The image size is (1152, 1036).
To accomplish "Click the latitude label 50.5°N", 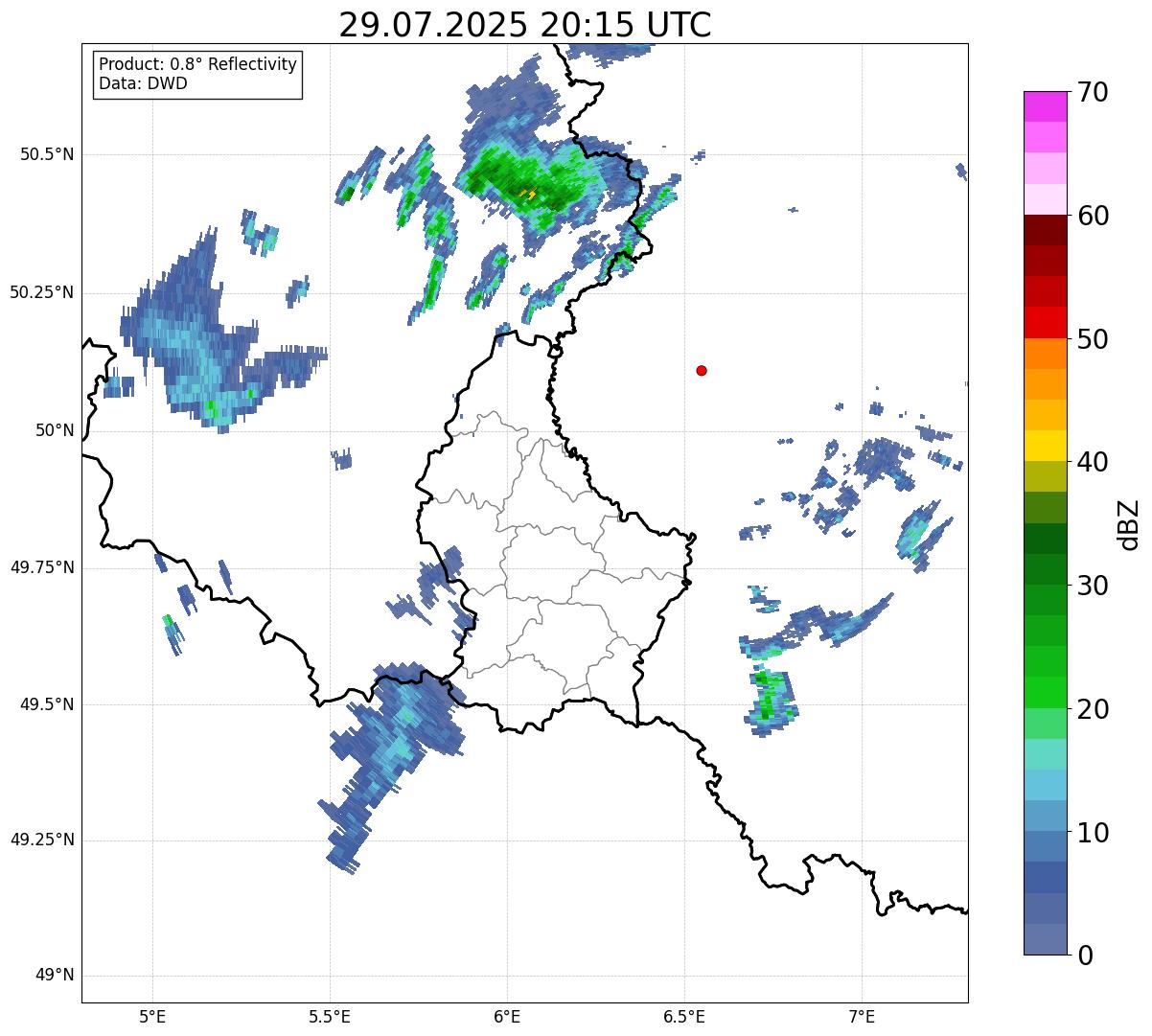I will point(47,154).
